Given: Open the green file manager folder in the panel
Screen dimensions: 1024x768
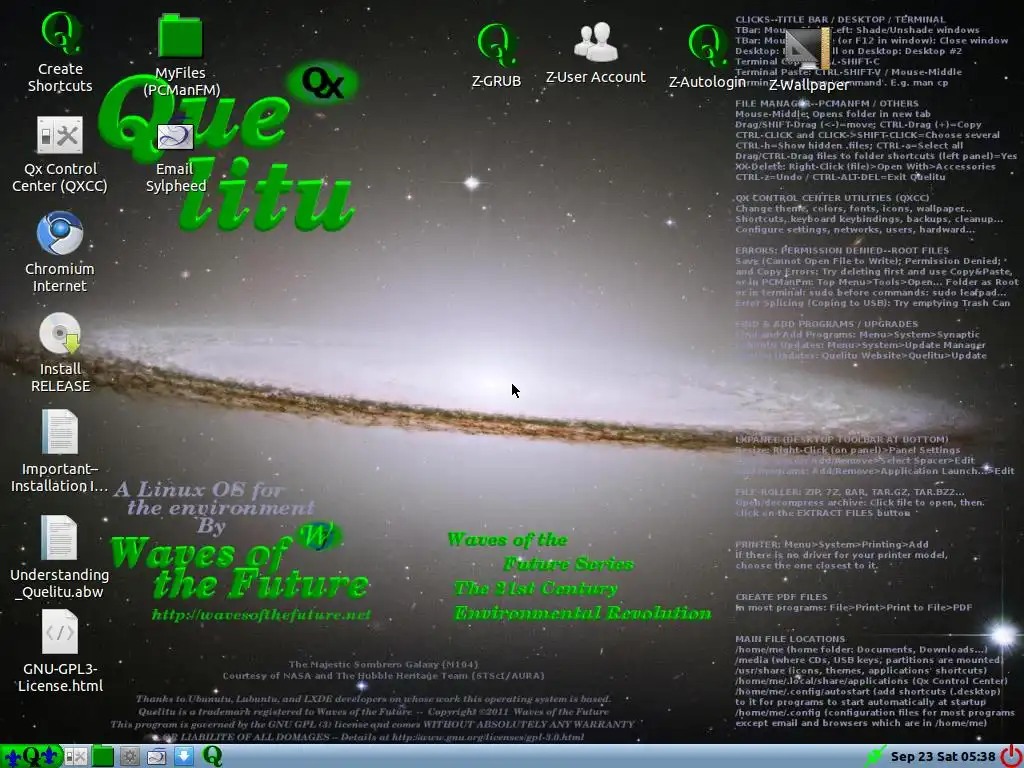Looking at the screenshot, I should (x=103, y=756).
